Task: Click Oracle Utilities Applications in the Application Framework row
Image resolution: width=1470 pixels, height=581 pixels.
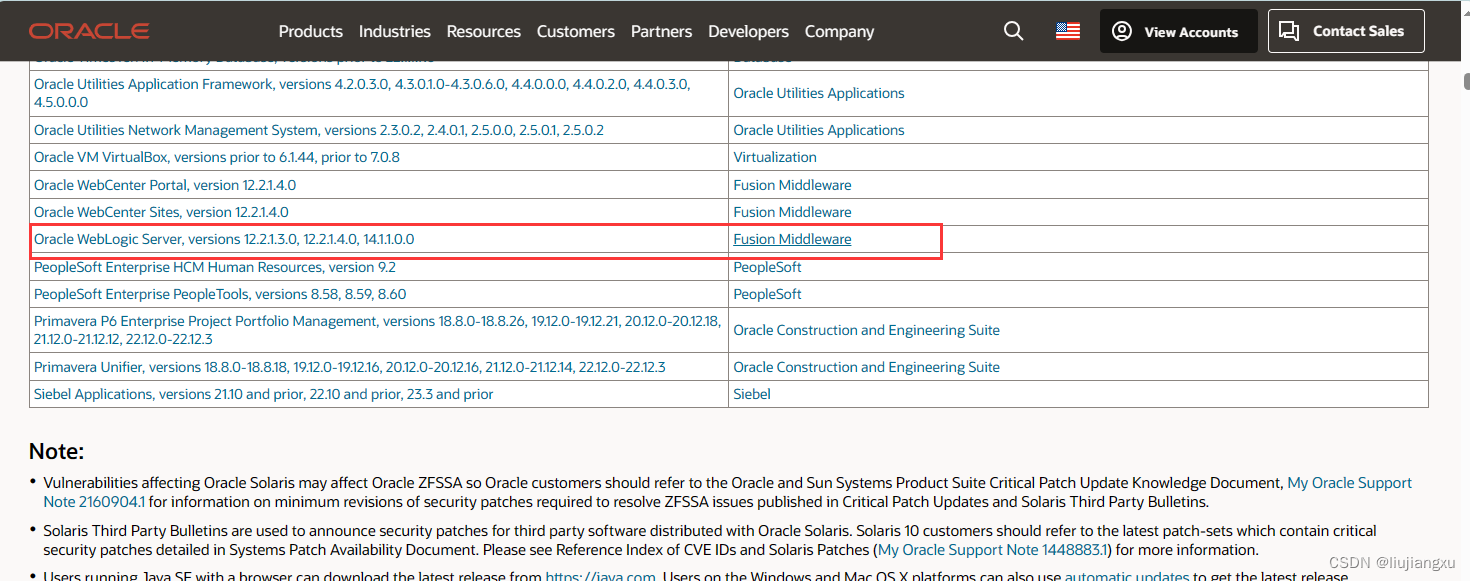Action: [819, 93]
